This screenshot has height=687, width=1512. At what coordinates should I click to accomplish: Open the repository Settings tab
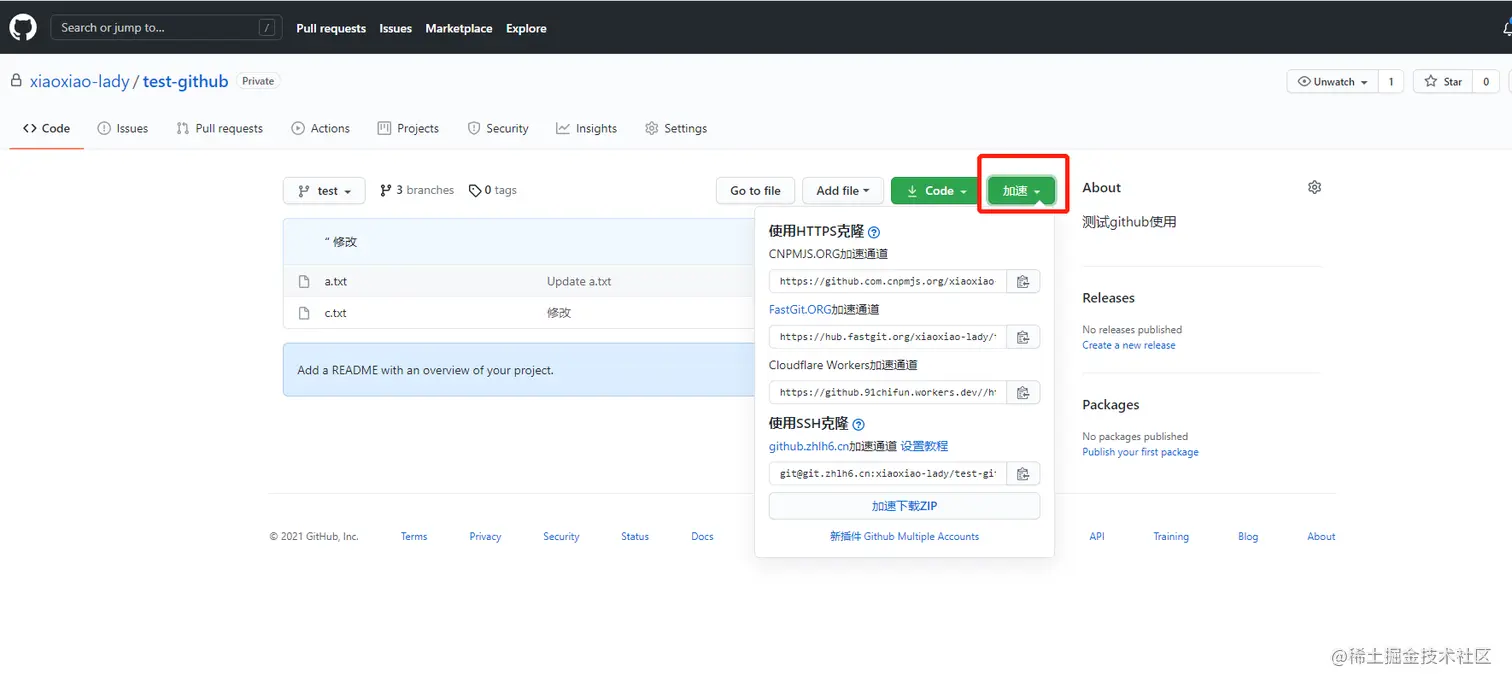pos(676,128)
